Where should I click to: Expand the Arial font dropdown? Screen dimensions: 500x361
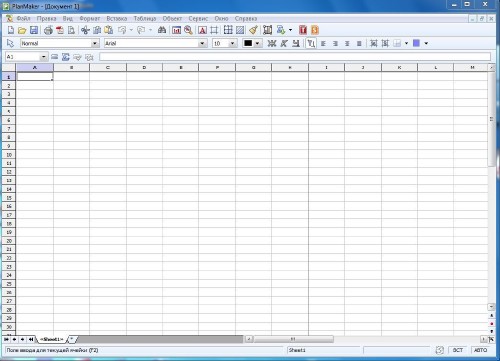point(202,43)
